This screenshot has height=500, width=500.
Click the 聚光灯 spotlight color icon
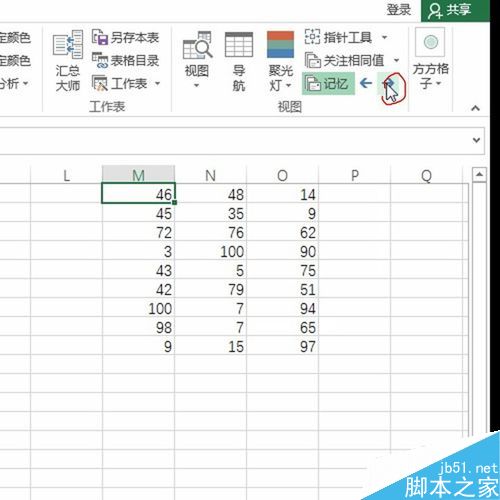tap(280, 45)
